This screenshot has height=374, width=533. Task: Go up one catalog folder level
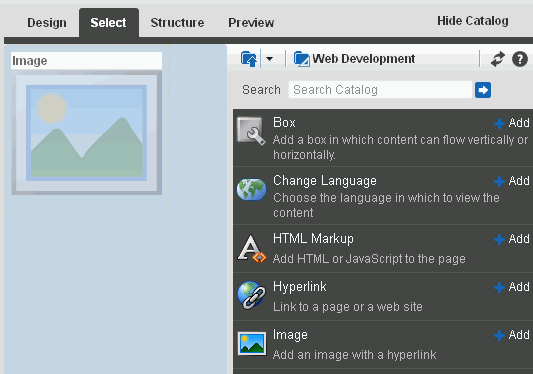[x=249, y=59]
